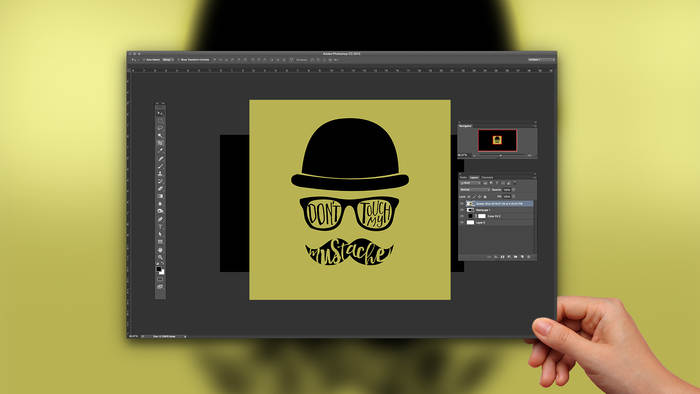The height and width of the screenshot is (394, 700).
Task: Select the Crop tool
Action: [160, 143]
